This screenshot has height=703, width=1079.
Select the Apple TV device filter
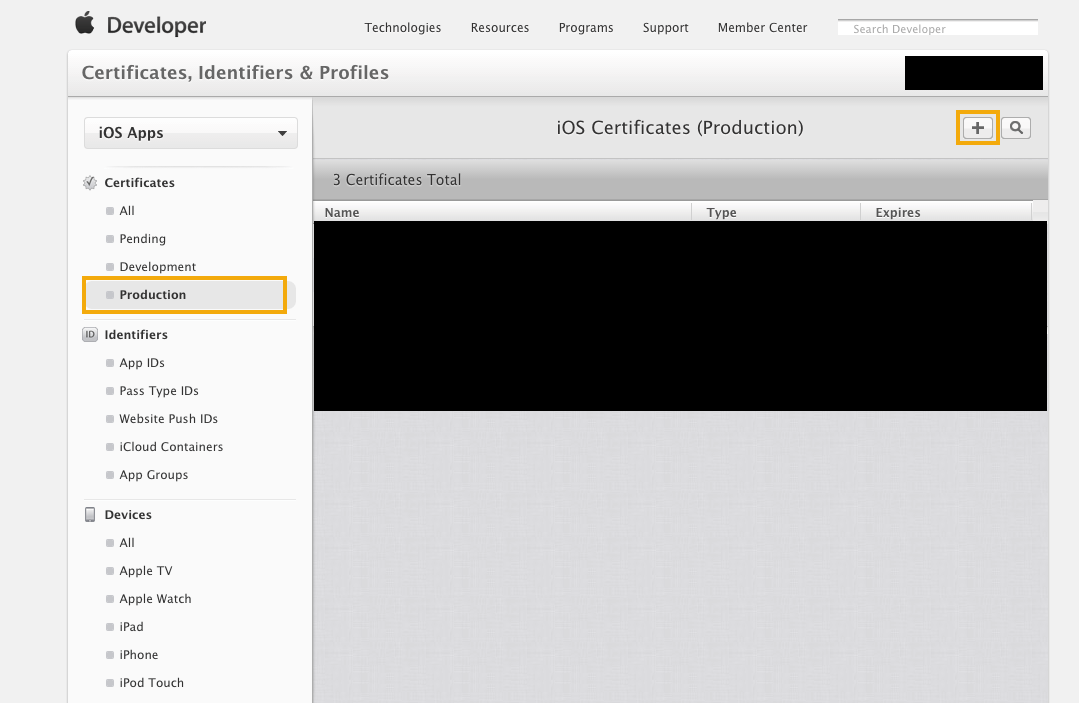pyautogui.click(x=147, y=570)
